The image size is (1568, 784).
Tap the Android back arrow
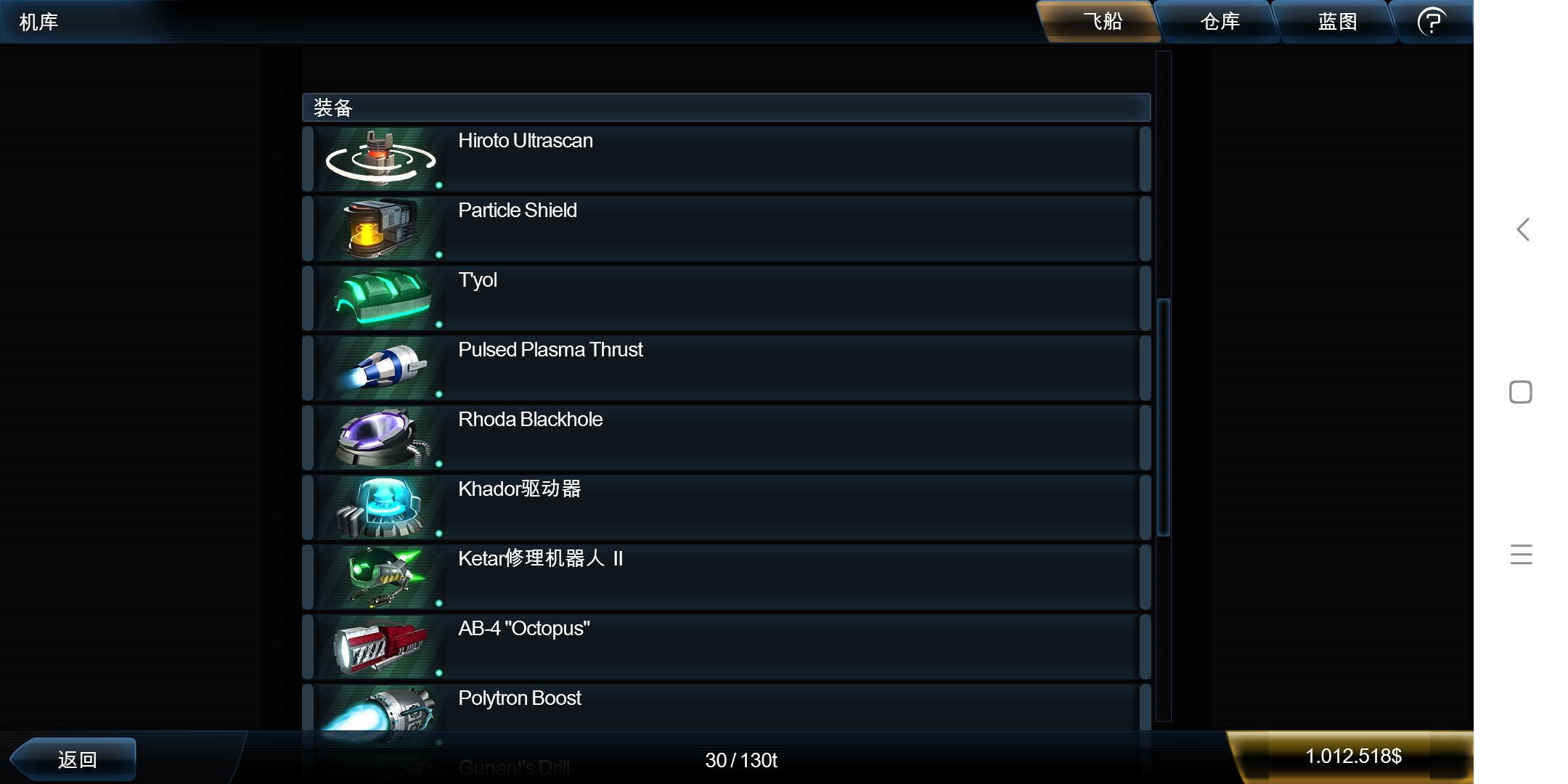1522,229
